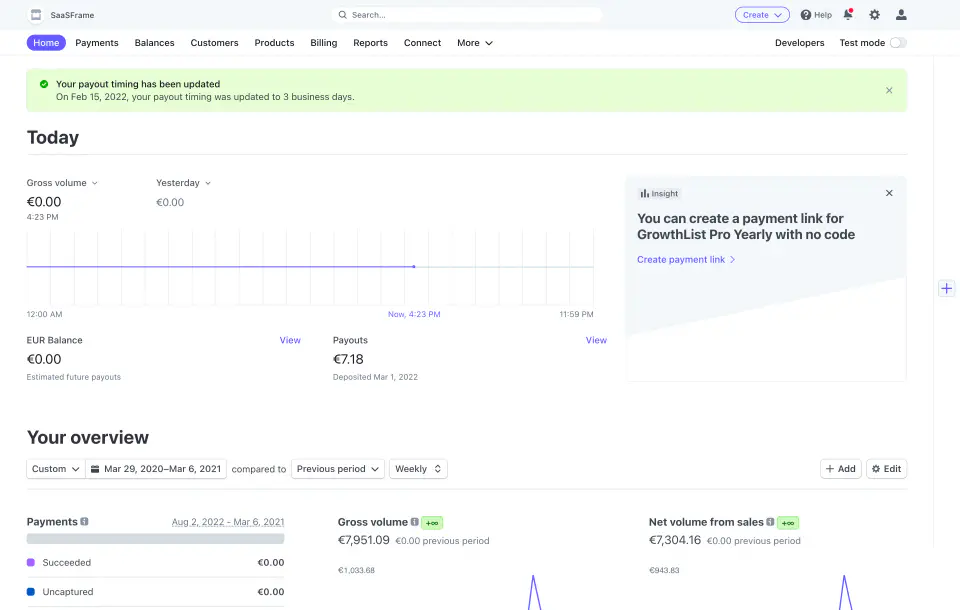Viewport: 960px width, 610px height.
Task: Click the purple Succeeded color swatch
Action: (31, 562)
